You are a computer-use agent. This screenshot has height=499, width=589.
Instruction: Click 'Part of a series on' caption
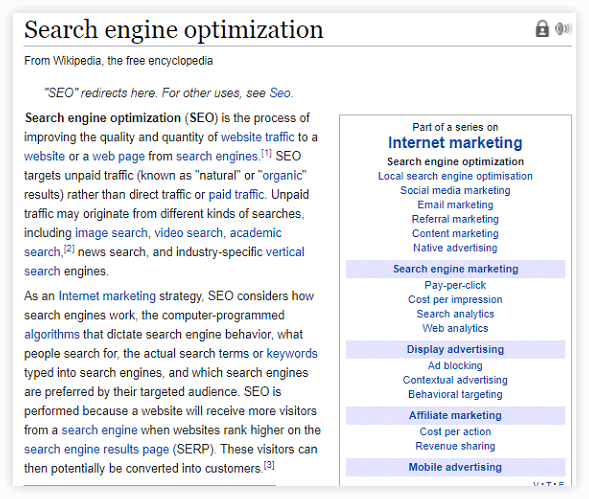(x=455, y=127)
